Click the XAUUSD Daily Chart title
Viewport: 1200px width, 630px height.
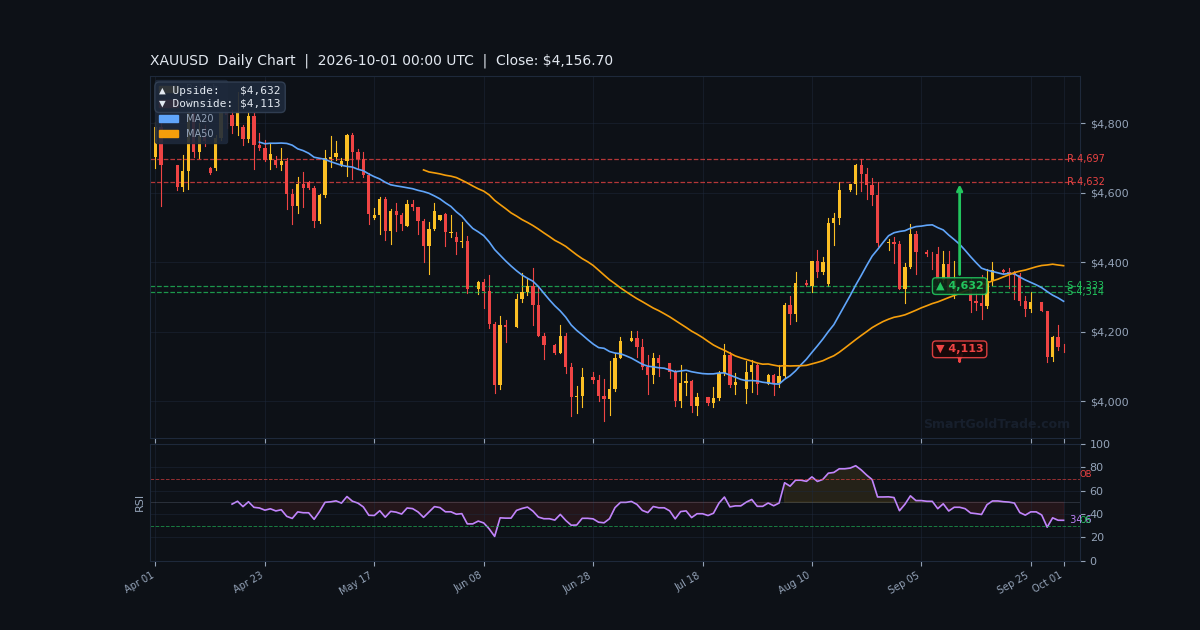click(223, 61)
